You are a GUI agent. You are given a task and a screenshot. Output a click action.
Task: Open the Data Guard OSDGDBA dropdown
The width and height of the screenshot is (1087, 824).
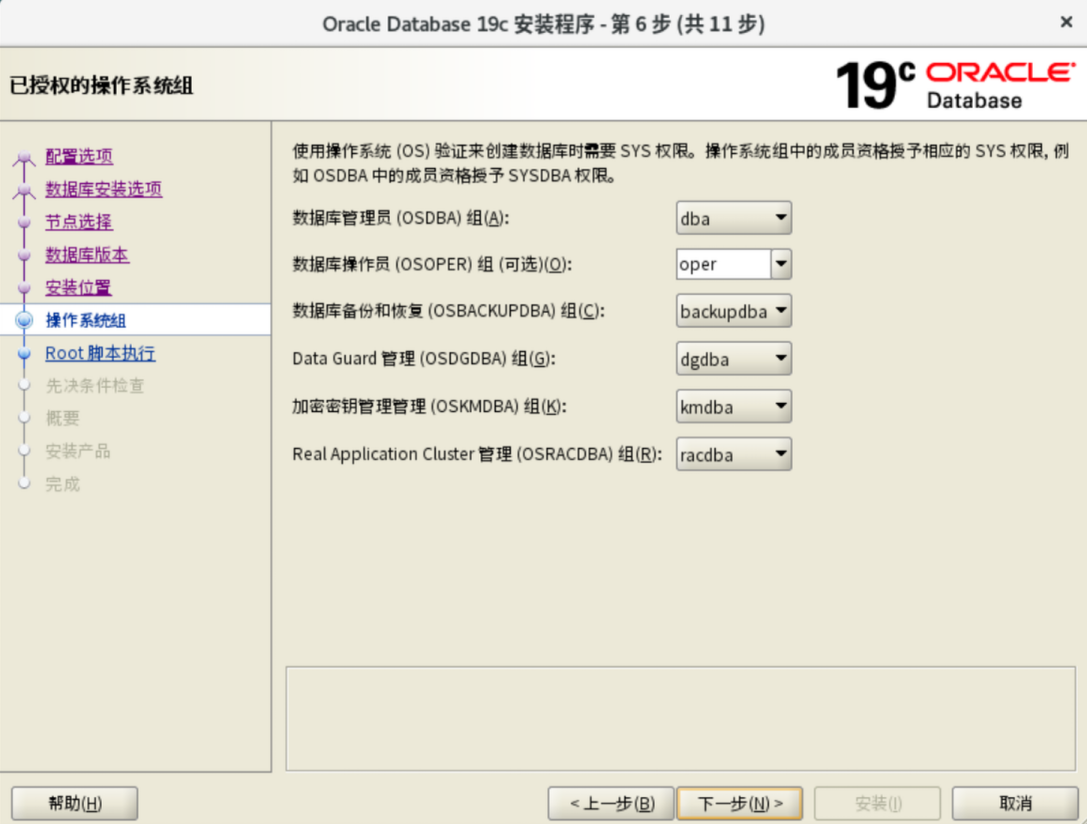coord(734,359)
